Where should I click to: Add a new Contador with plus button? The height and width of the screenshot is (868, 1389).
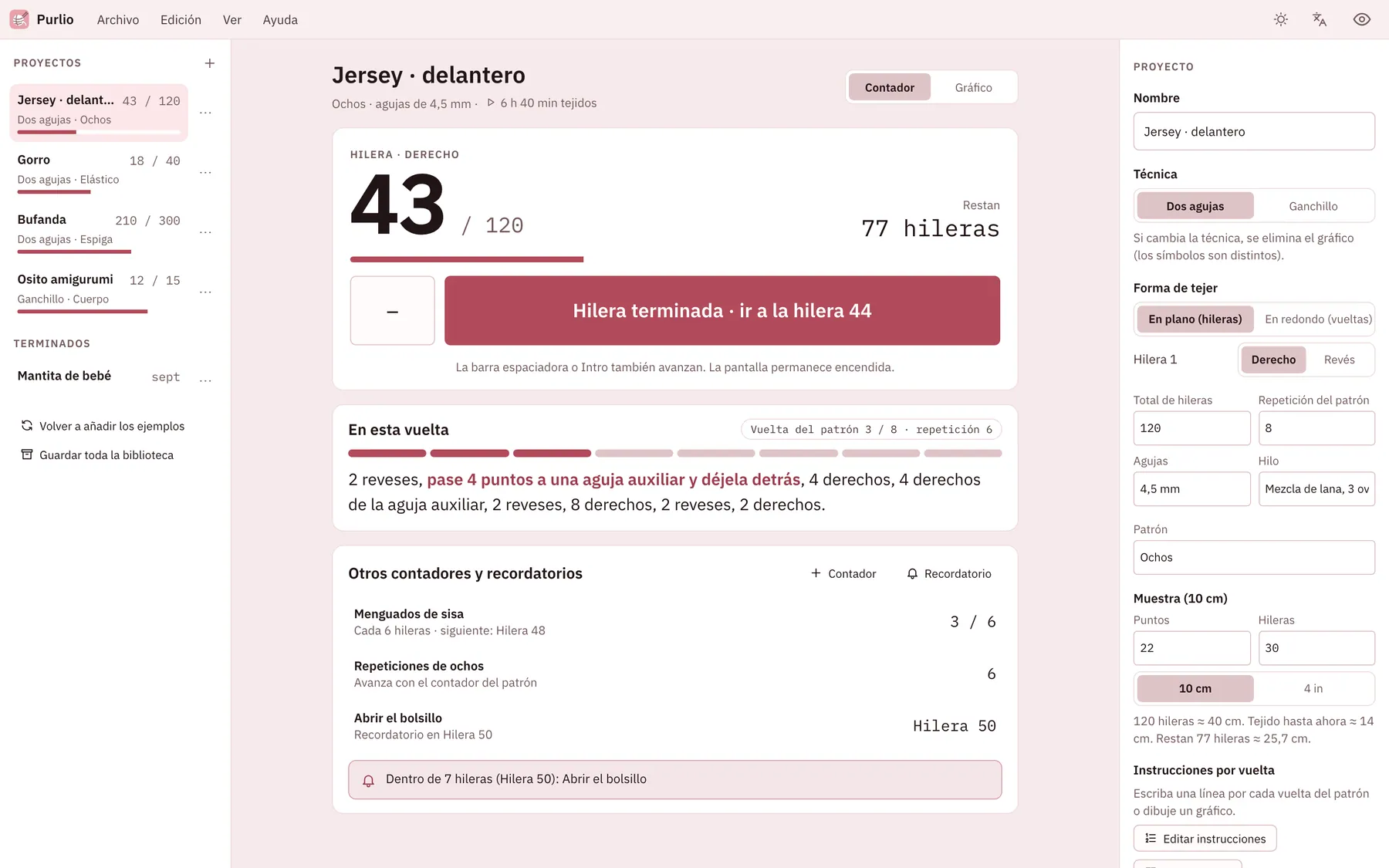(x=843, y=573)
